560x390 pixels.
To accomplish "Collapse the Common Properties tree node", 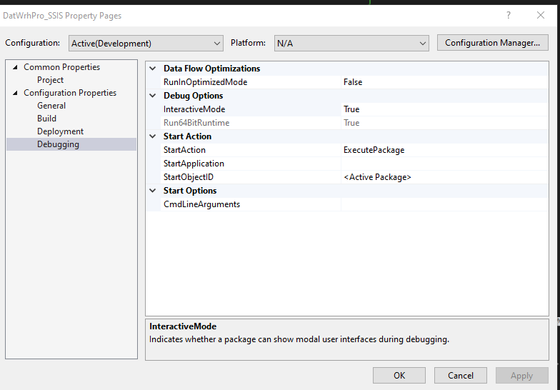I will [15, 67].
